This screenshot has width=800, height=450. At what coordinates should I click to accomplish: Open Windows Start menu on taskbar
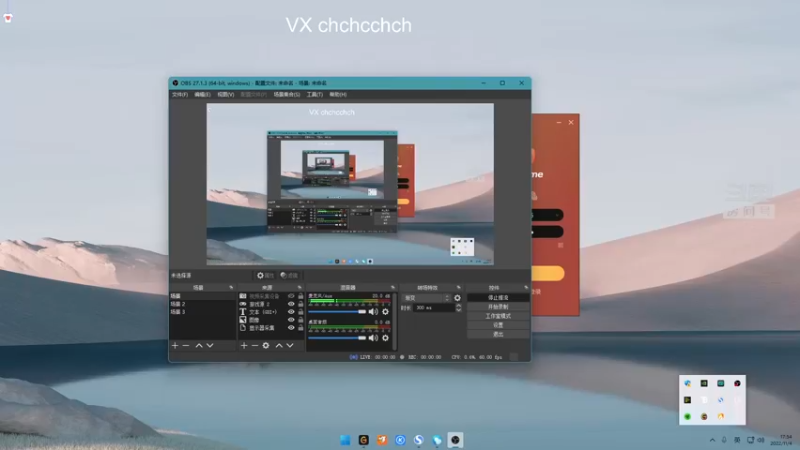[345, 440]
